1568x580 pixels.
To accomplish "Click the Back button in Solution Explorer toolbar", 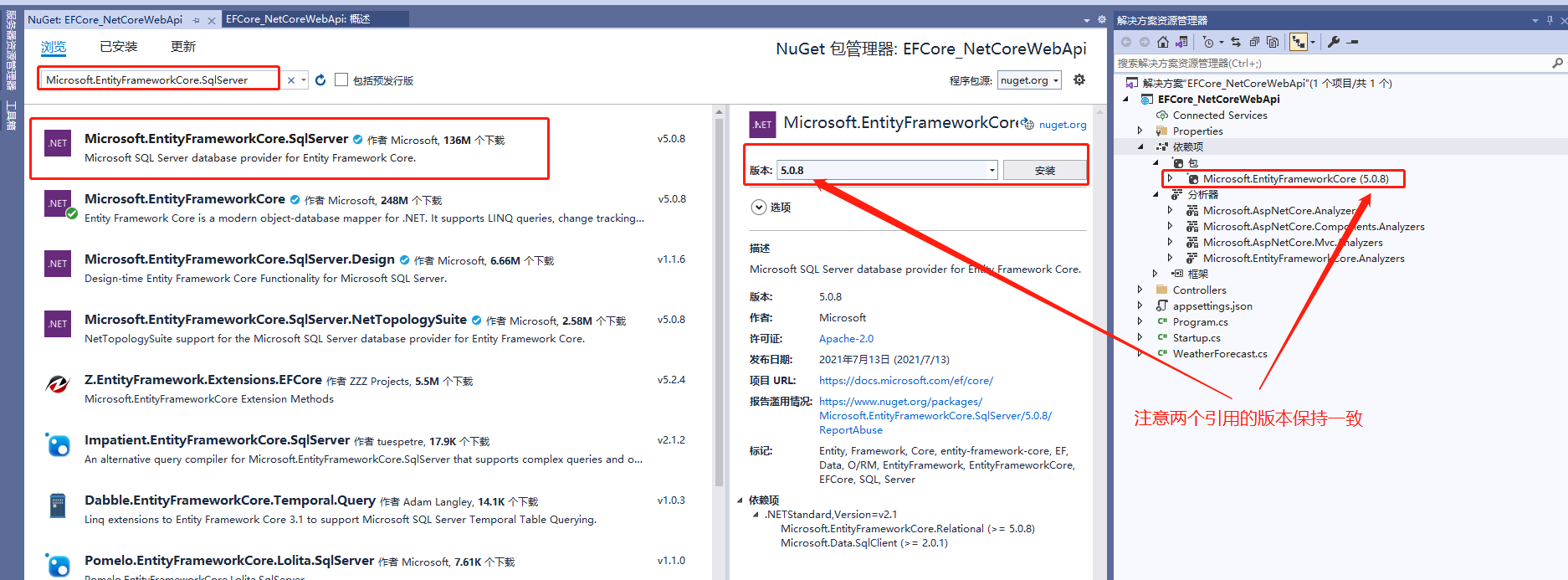I will tap(1126, 42).
